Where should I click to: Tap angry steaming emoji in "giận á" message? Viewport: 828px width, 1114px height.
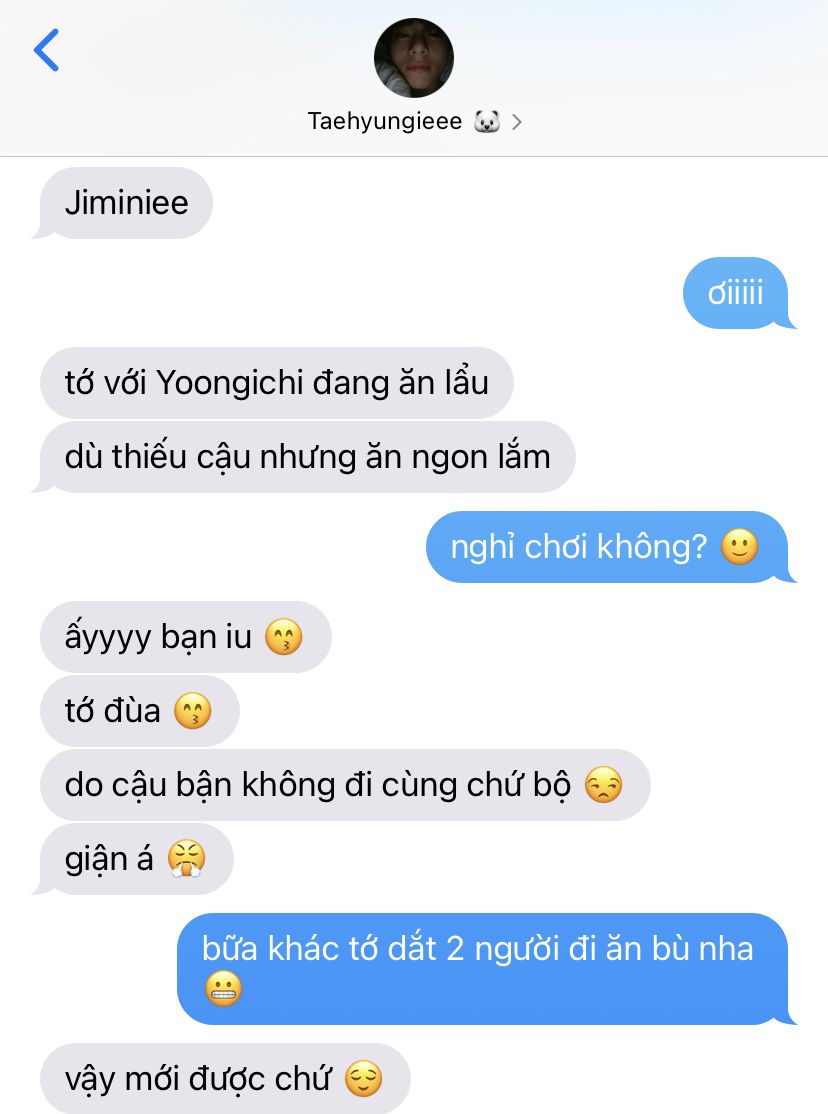pyautogui.click(x=186, y=858)
